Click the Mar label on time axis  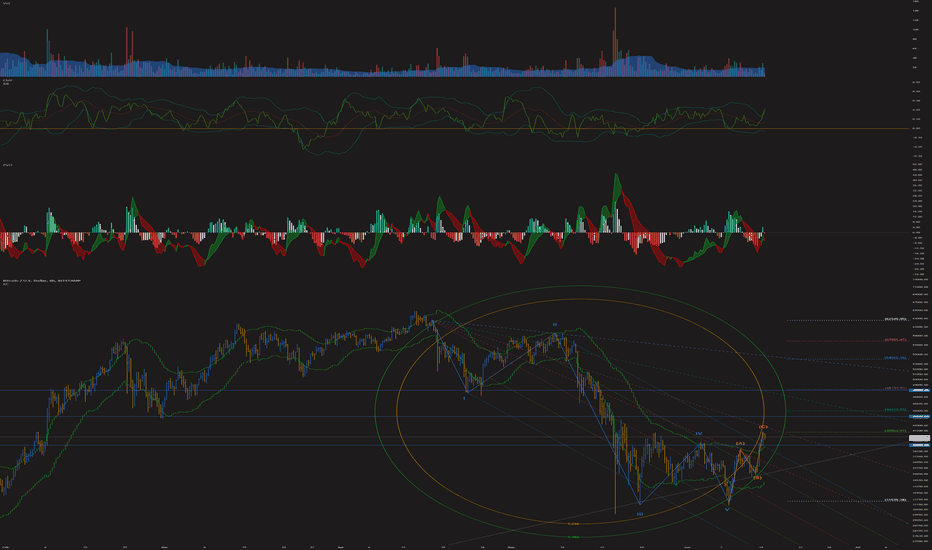(165, 546)
